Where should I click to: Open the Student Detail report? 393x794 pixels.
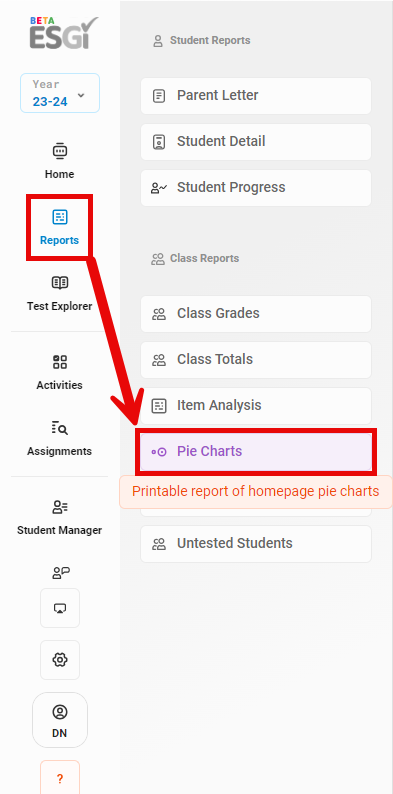tap(256, 142)
